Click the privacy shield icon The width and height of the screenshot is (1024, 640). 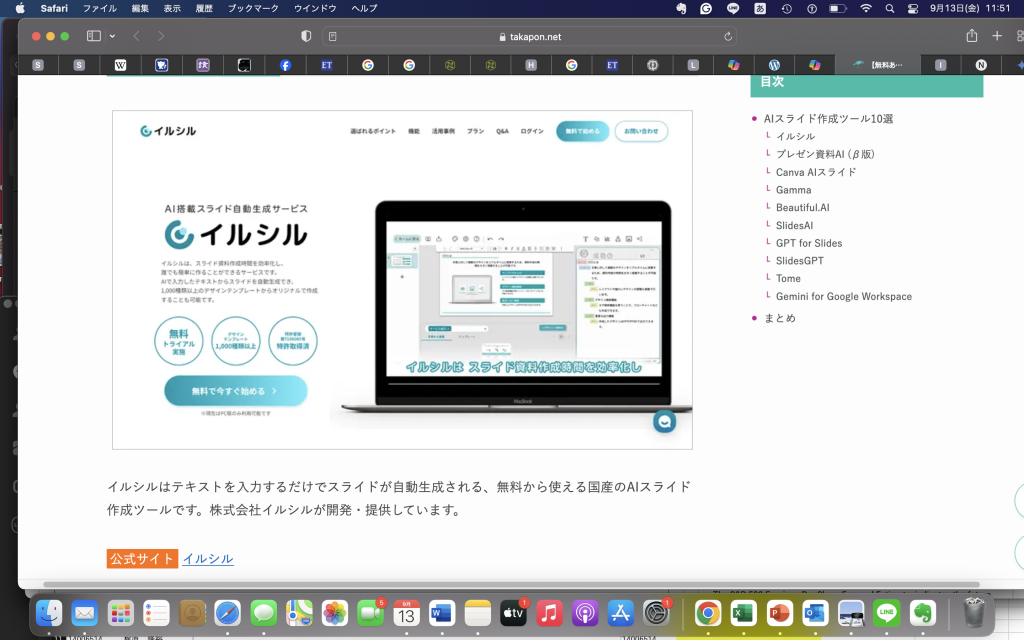click(306, 36)
